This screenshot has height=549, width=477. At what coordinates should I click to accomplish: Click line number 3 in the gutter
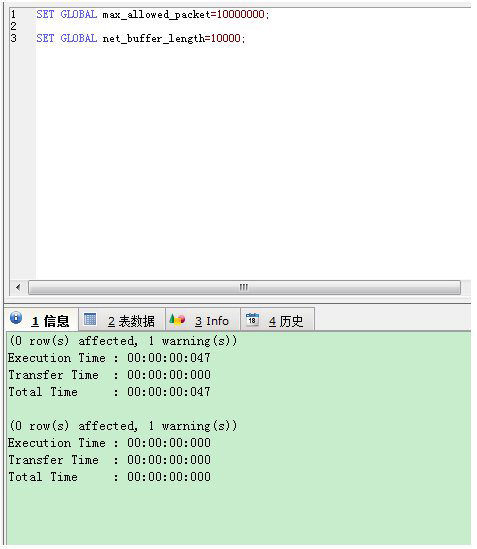tap(13, 38)
